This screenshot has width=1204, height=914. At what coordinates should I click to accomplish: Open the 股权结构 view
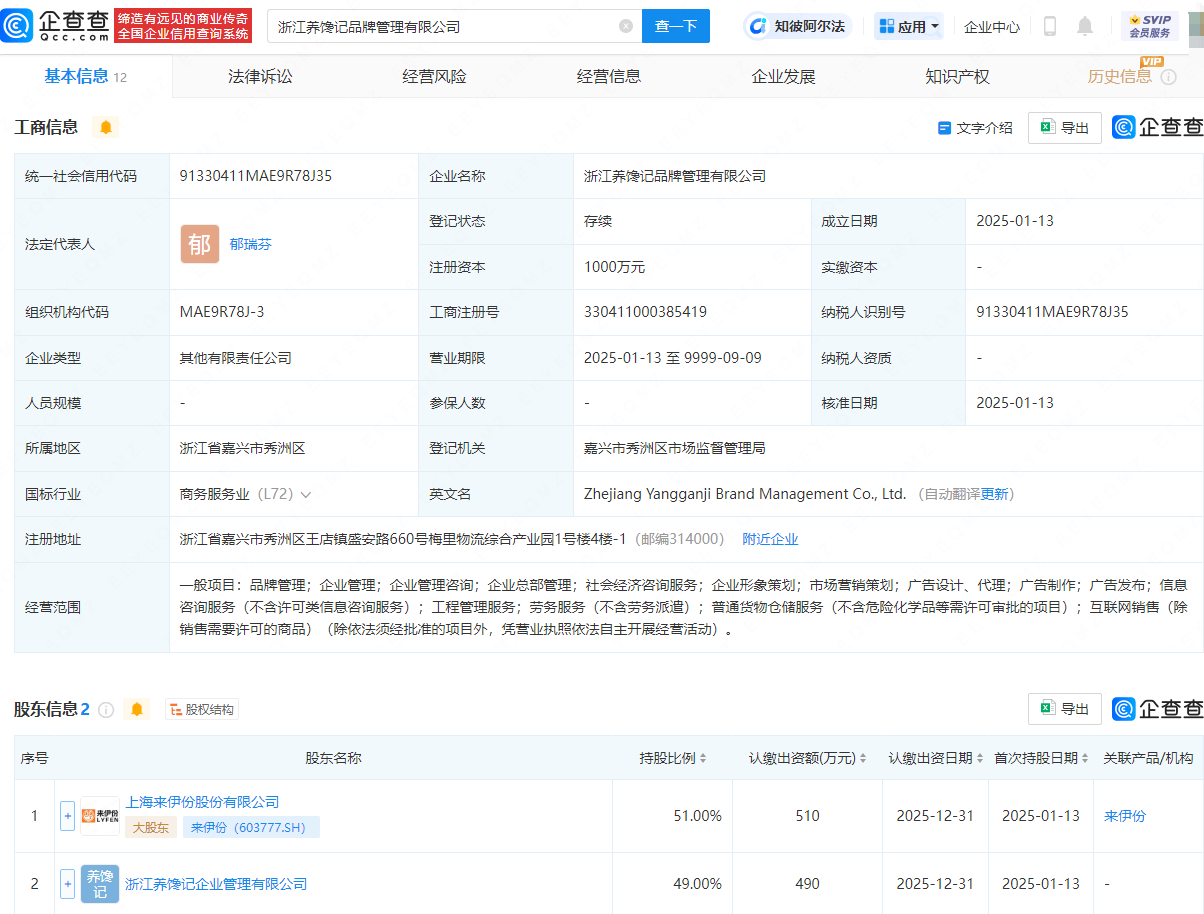(x=201, y=709)
